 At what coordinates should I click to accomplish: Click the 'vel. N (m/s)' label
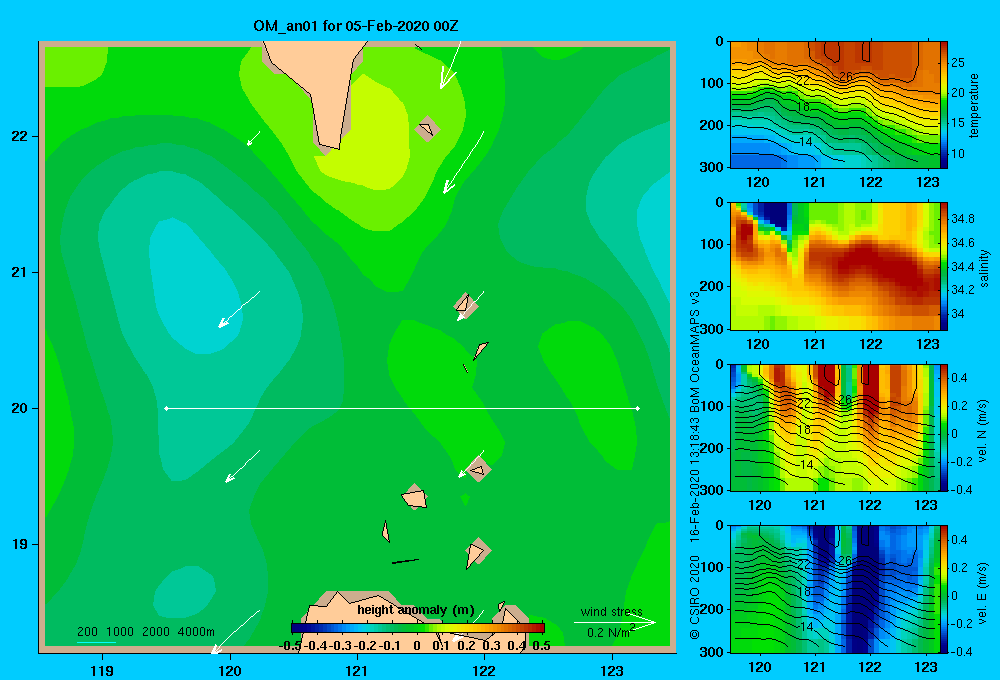[x=983, y=431]
